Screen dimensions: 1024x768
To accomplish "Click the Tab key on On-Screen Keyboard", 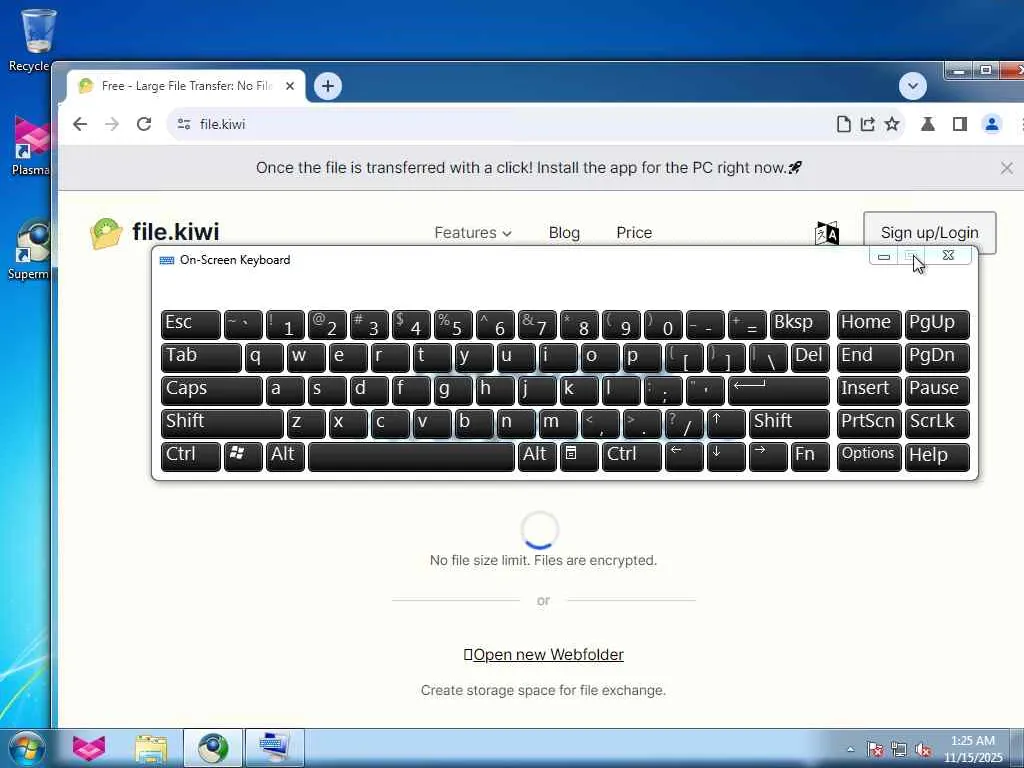I will [x=201, y=357].
